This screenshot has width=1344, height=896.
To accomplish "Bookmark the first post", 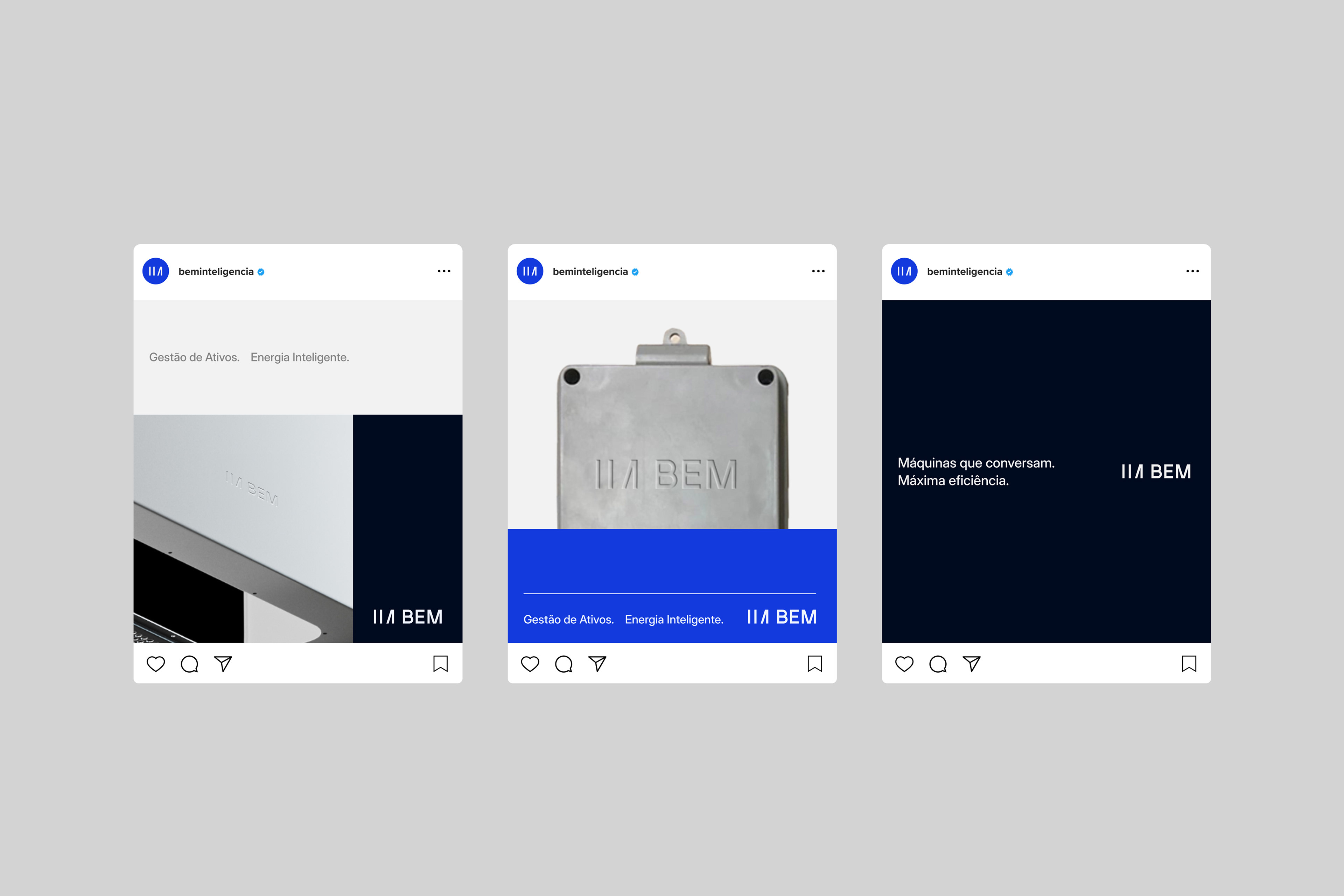I will click(x=440, y=664).
